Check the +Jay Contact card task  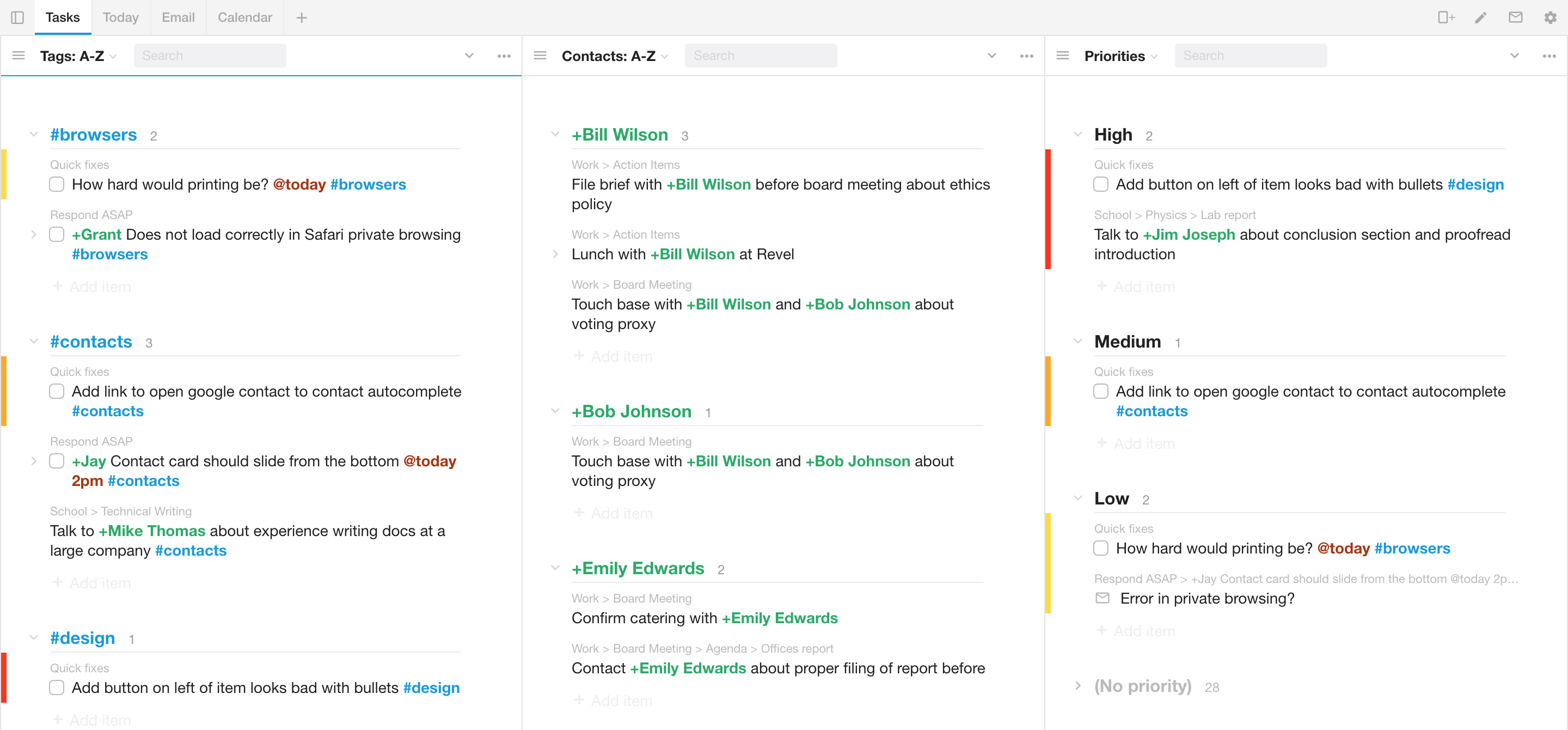57,461
